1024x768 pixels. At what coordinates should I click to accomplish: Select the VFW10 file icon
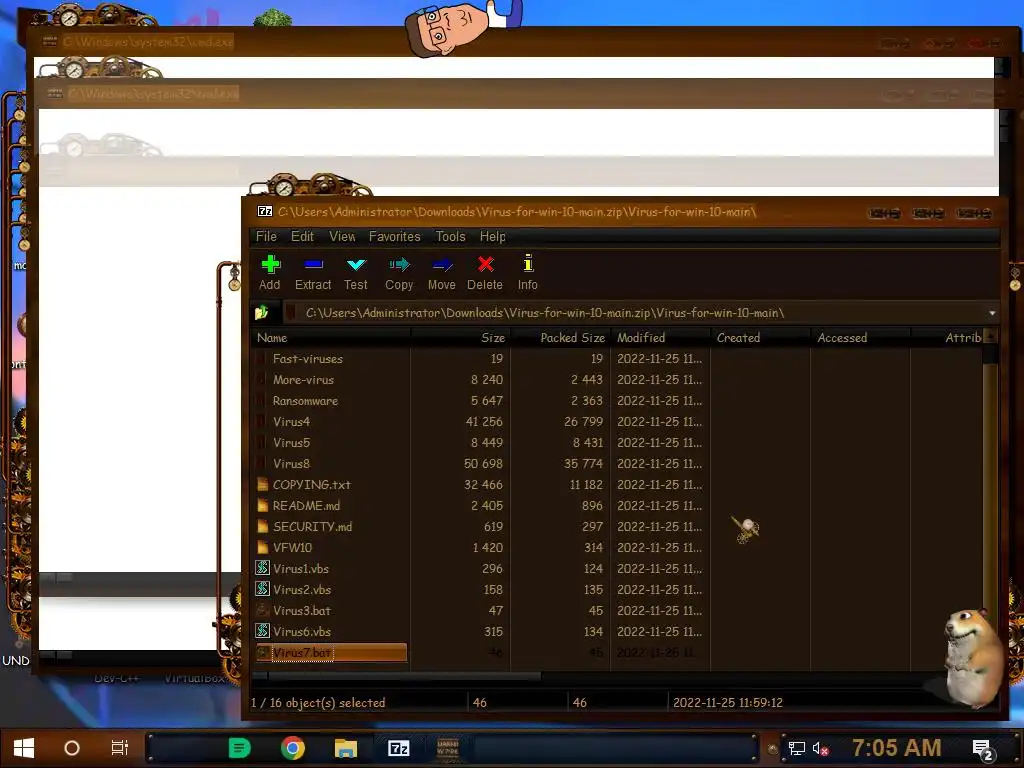[263, 547]
